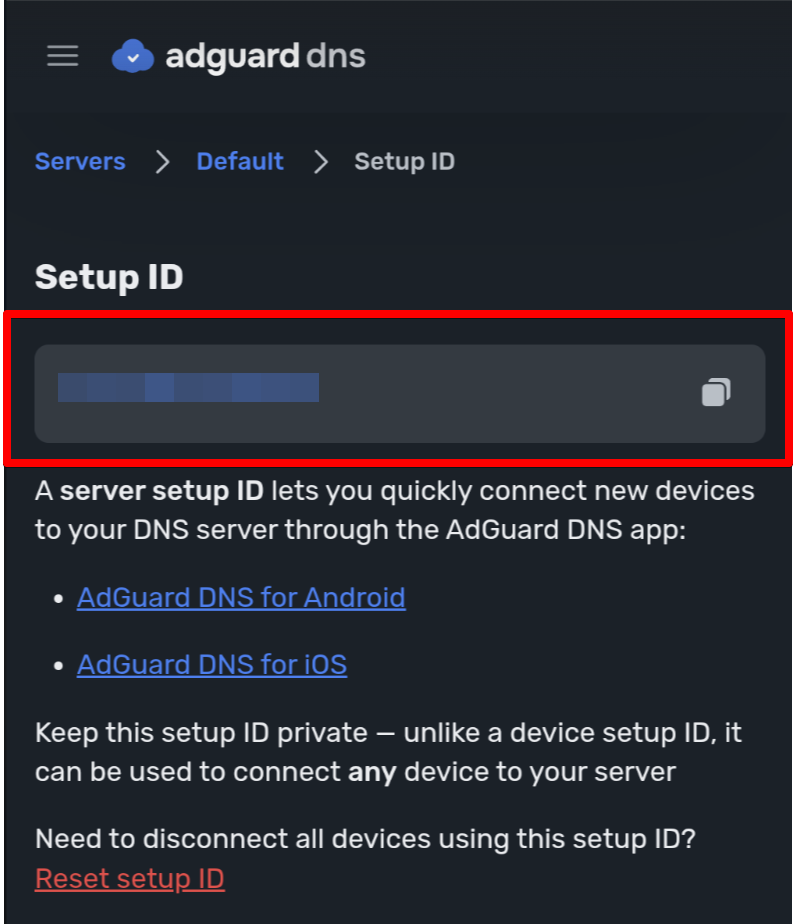Click the chevron before the Setup ID breadcrumb
Viewport: 798px width, 924px height.
pyautogui.click(x=320, y=161)
